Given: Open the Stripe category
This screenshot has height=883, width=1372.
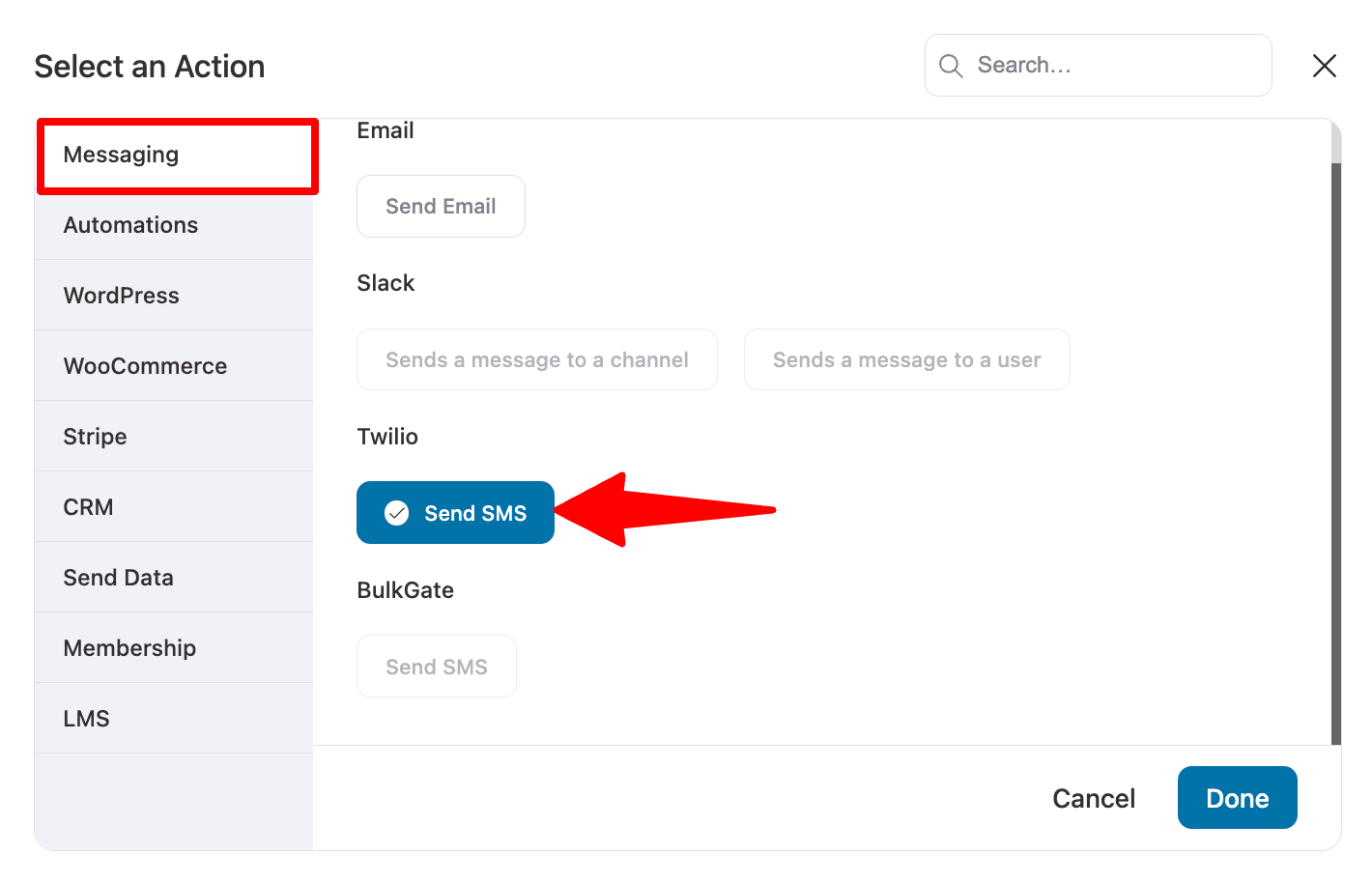Looking at the screenshot, I should (174, 437).
